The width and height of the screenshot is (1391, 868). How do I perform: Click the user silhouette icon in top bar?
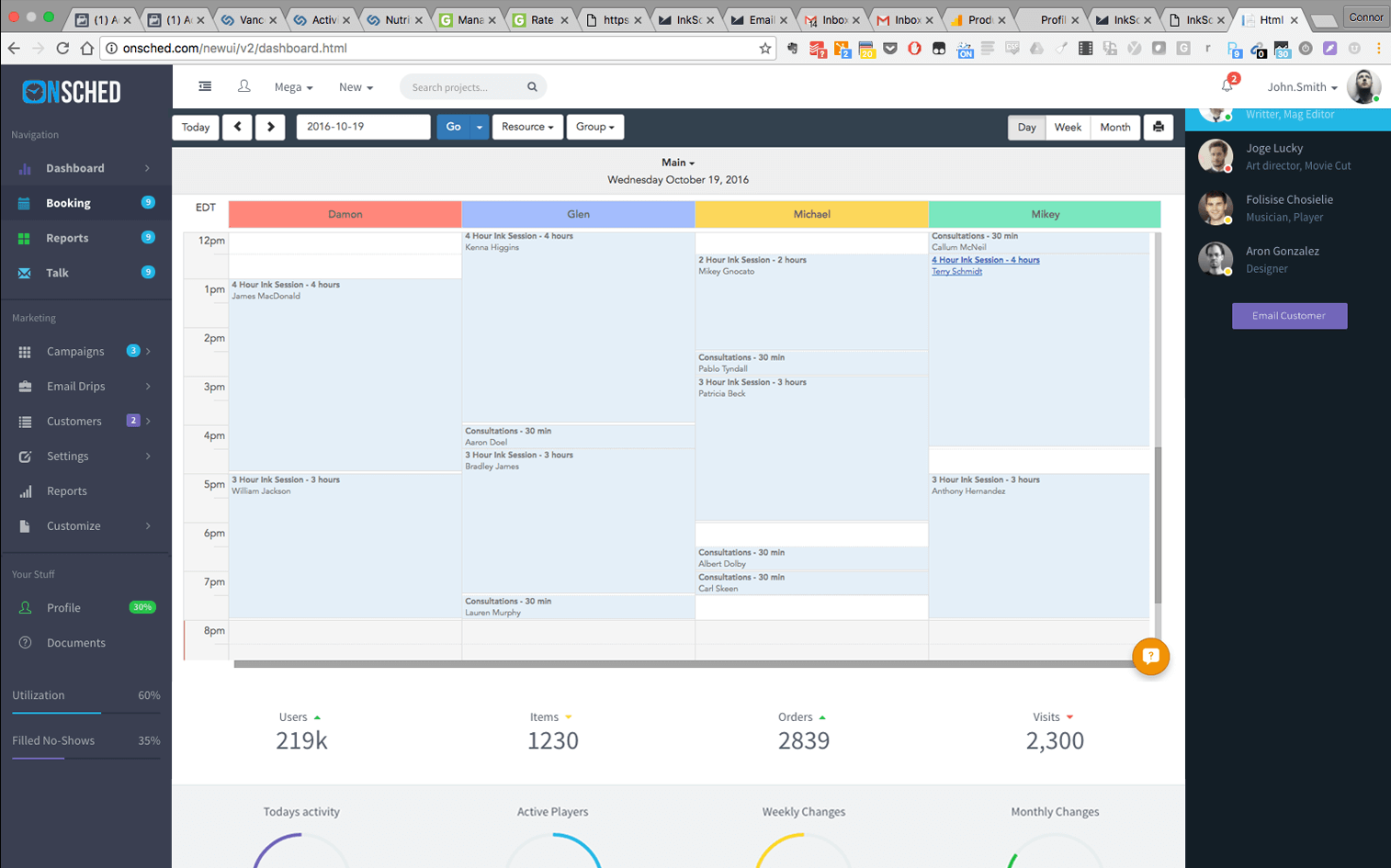point(243,86)
